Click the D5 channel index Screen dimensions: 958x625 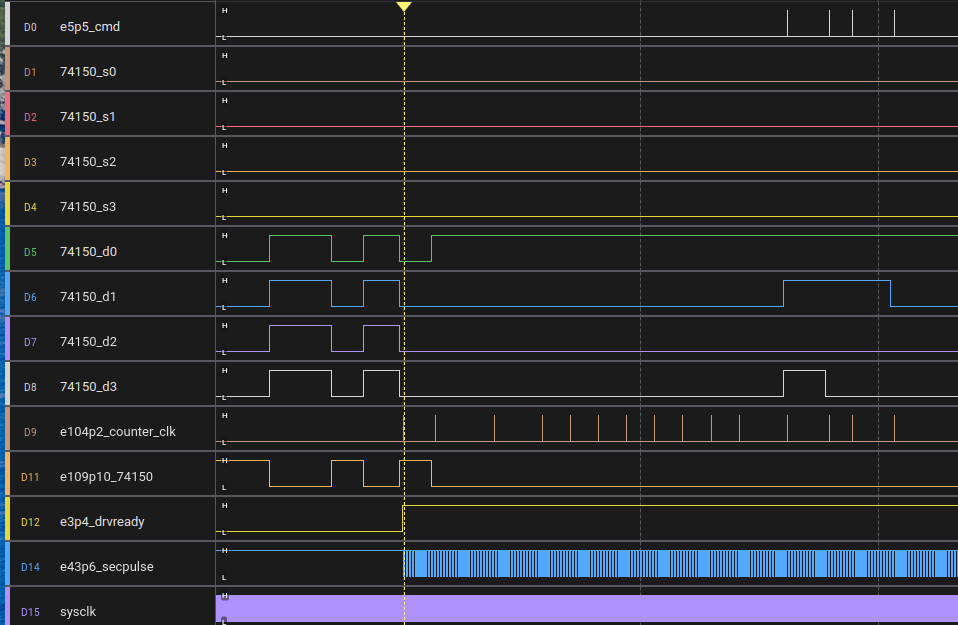pos(30,252)
